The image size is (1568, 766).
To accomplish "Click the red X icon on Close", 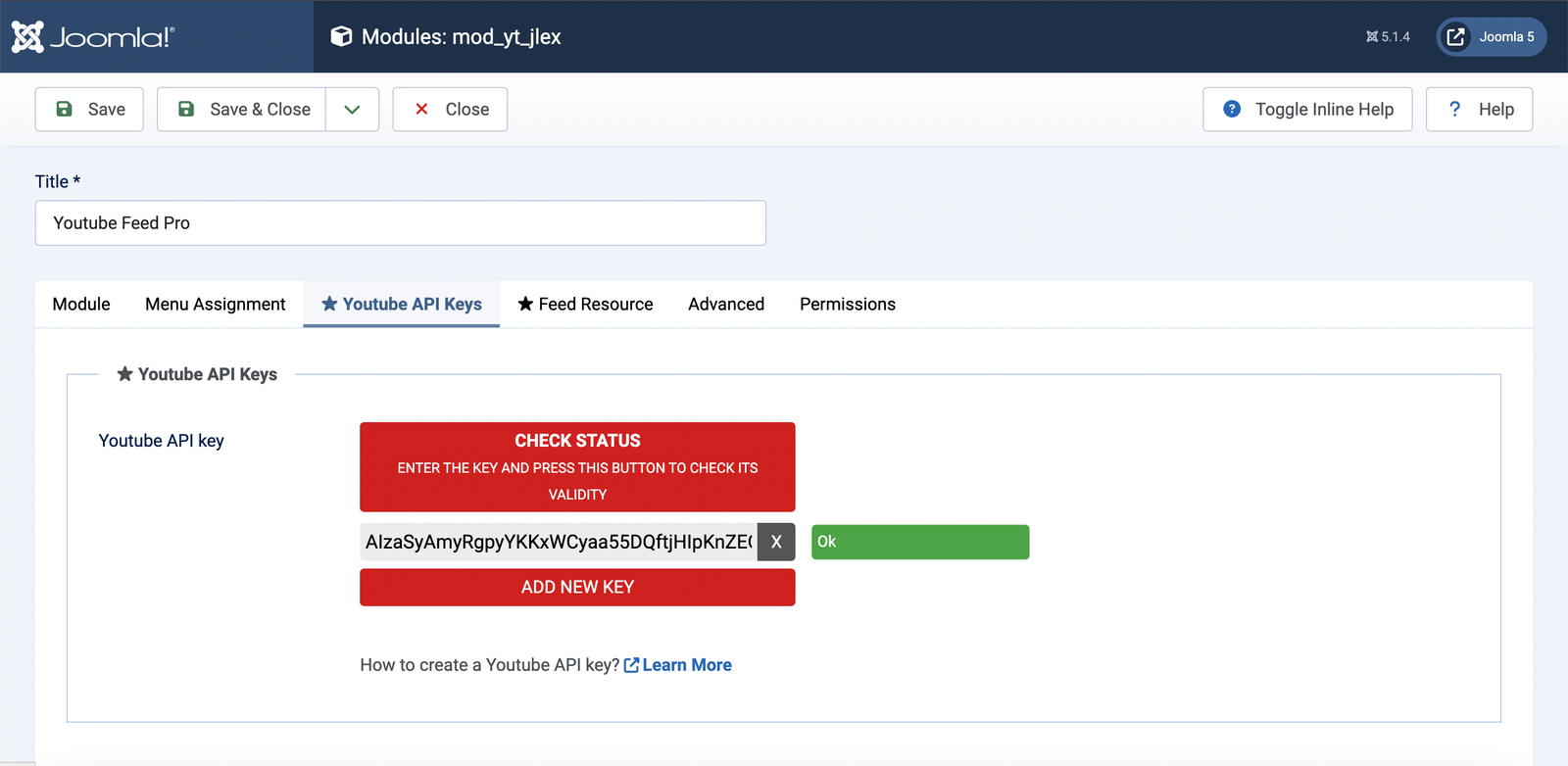I will pyautogui.click(x=421, y=109).
